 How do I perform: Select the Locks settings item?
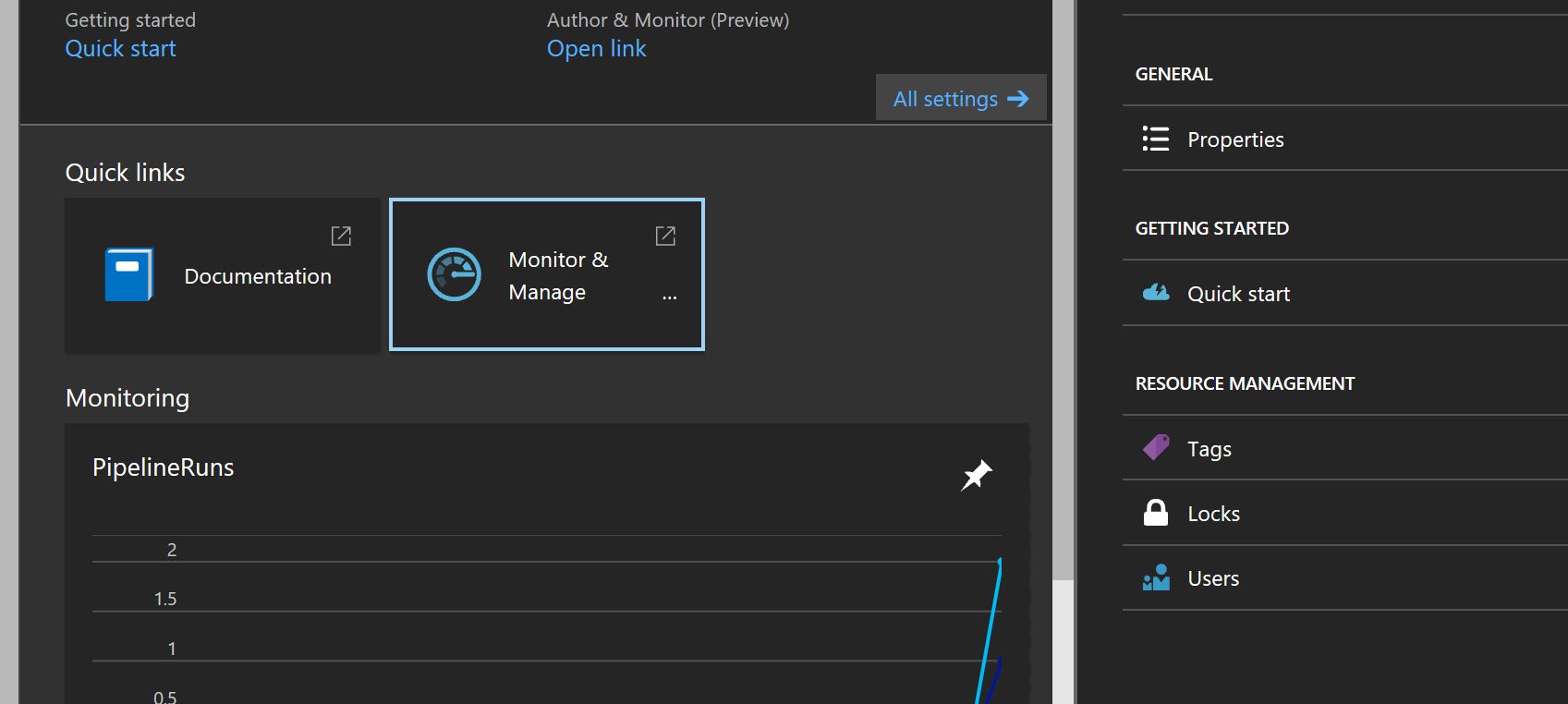pyautogui.click(x=1345, y=513)
